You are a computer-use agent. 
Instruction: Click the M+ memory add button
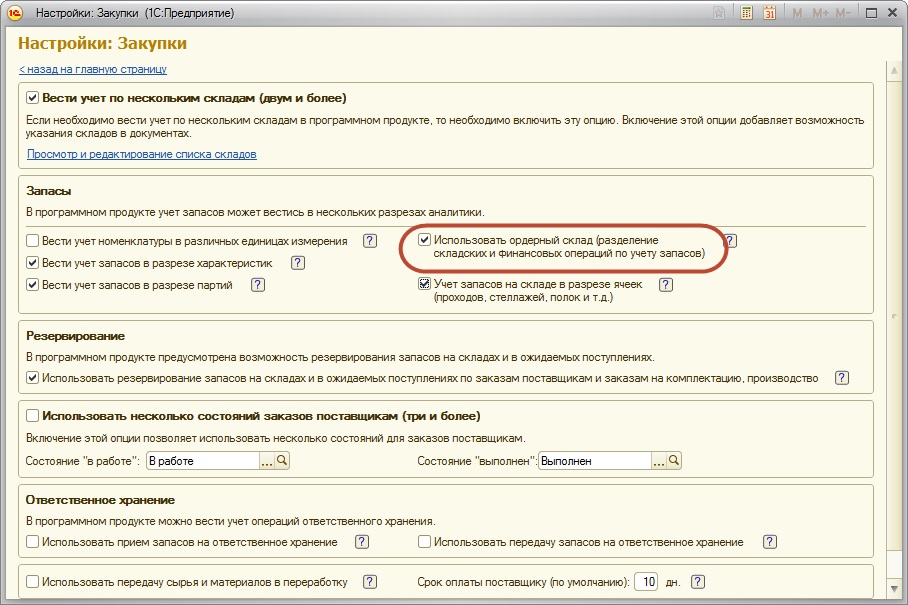tap(820, 13)
